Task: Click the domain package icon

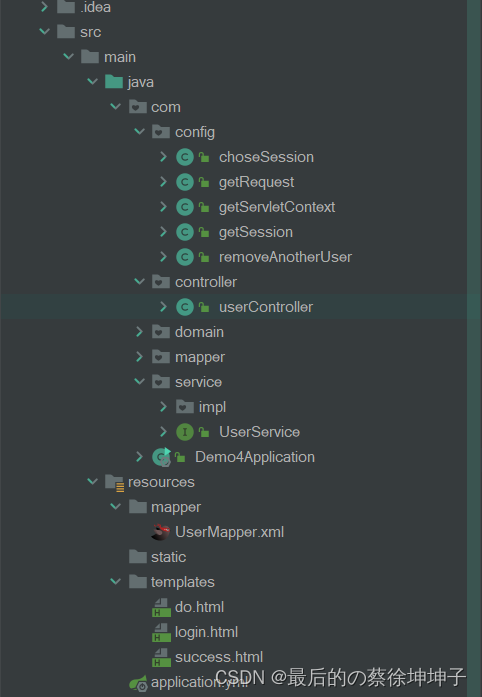Action: pos(161,332)
